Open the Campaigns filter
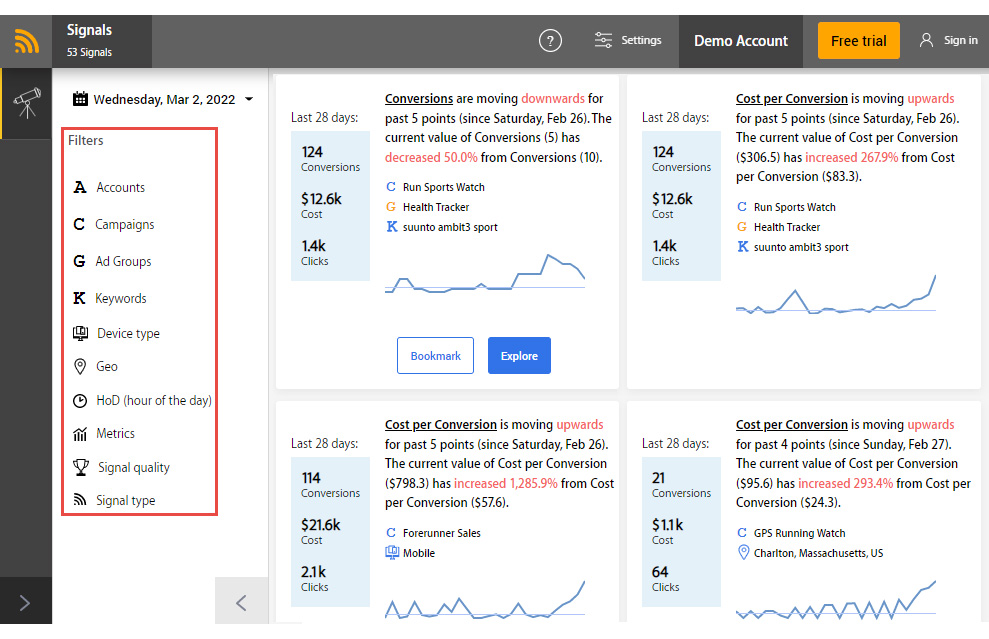989x639 pixels. [124, 225]
